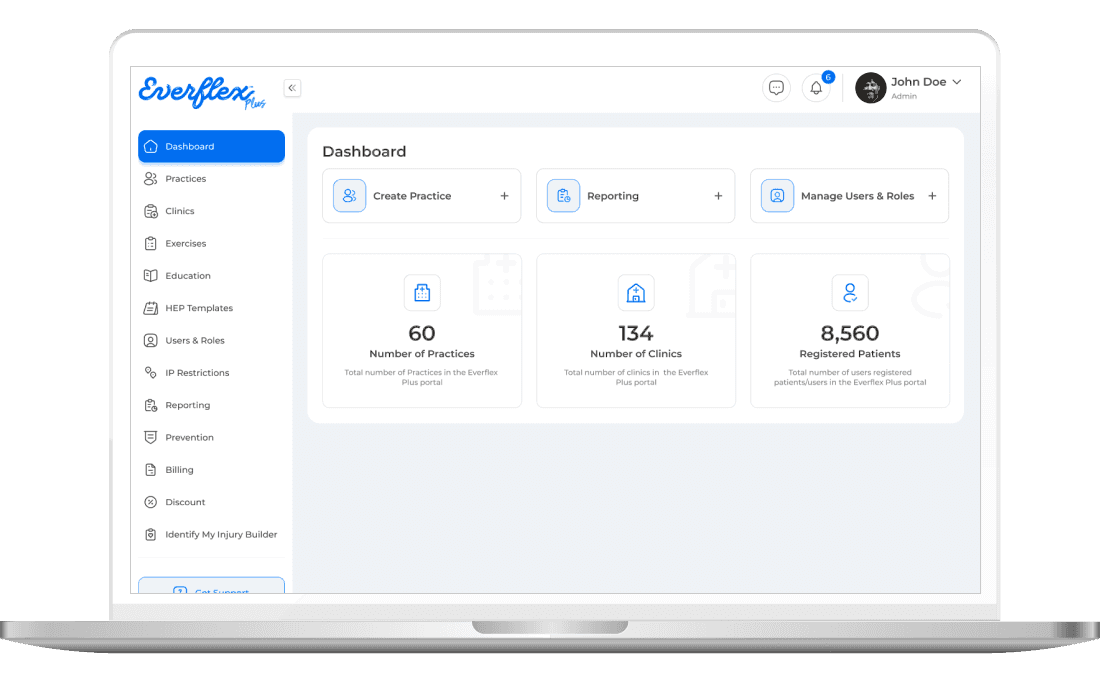The height and width of the screenshot is (700, 1100).
Task: Click the IP Restrictions sidebar icon
Action: (150, 372)
